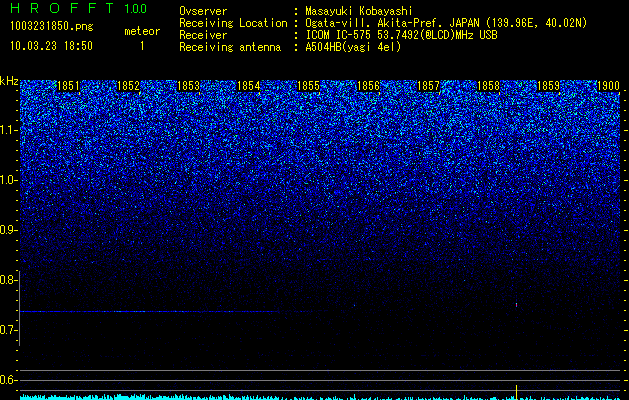Click the 1851 time marker
Screen dimensions: 629x400
pyautogui.click(x=68, y=86)
